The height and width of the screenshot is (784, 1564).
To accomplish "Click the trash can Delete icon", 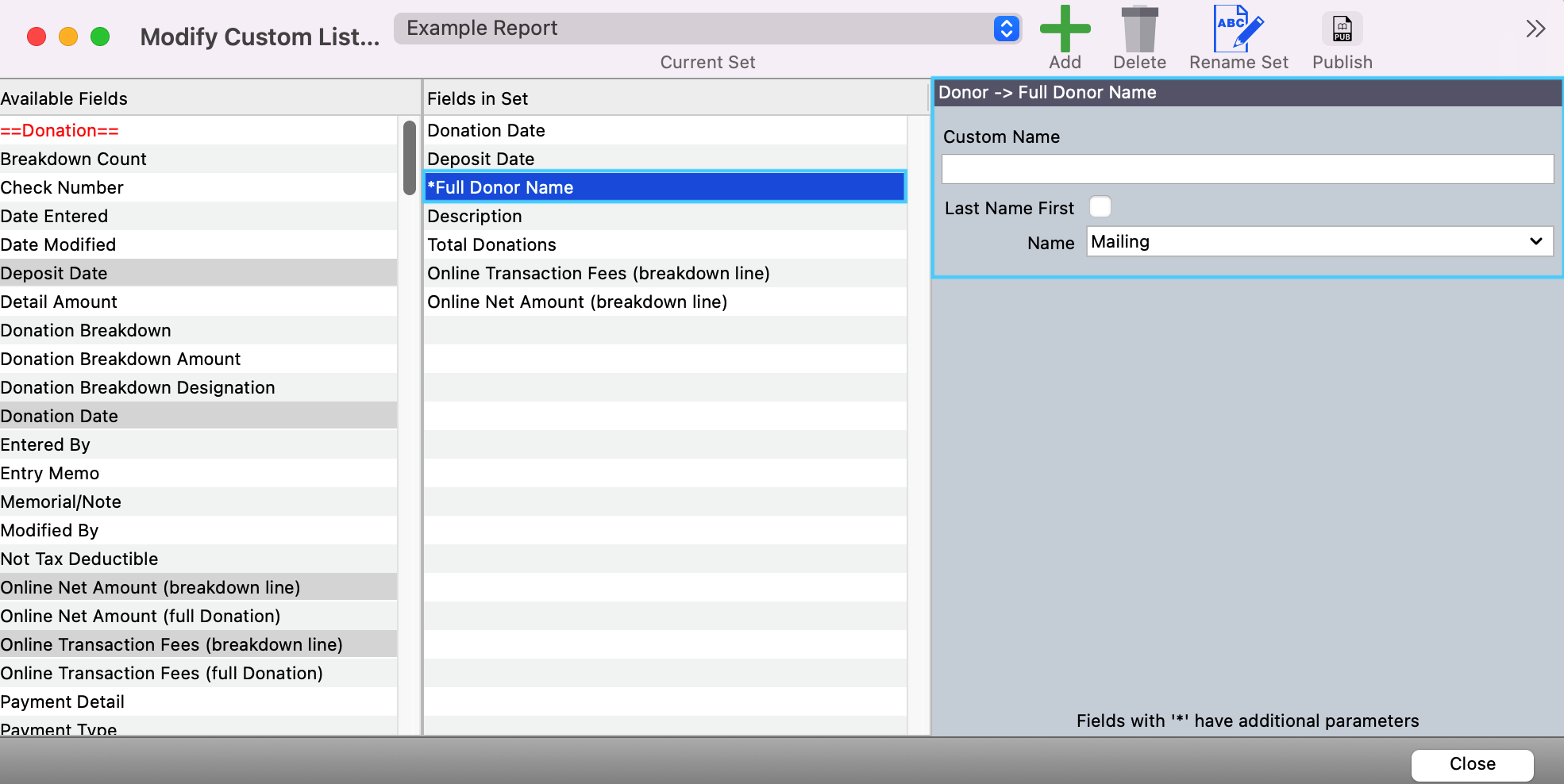I will tap(1139, 29).
